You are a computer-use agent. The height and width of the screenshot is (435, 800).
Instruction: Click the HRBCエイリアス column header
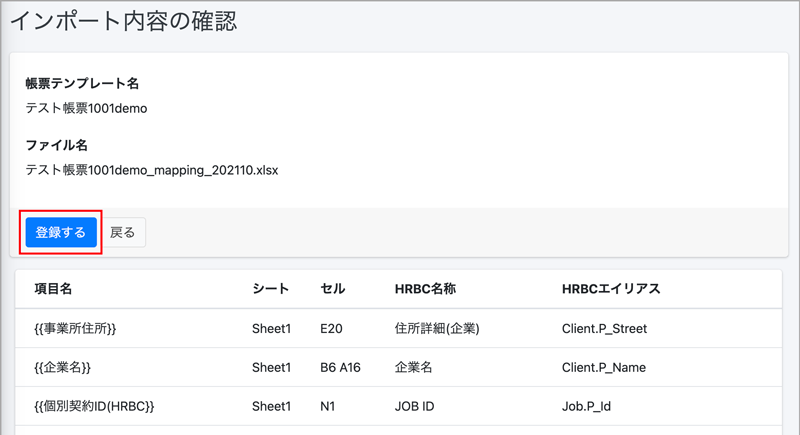611,289
